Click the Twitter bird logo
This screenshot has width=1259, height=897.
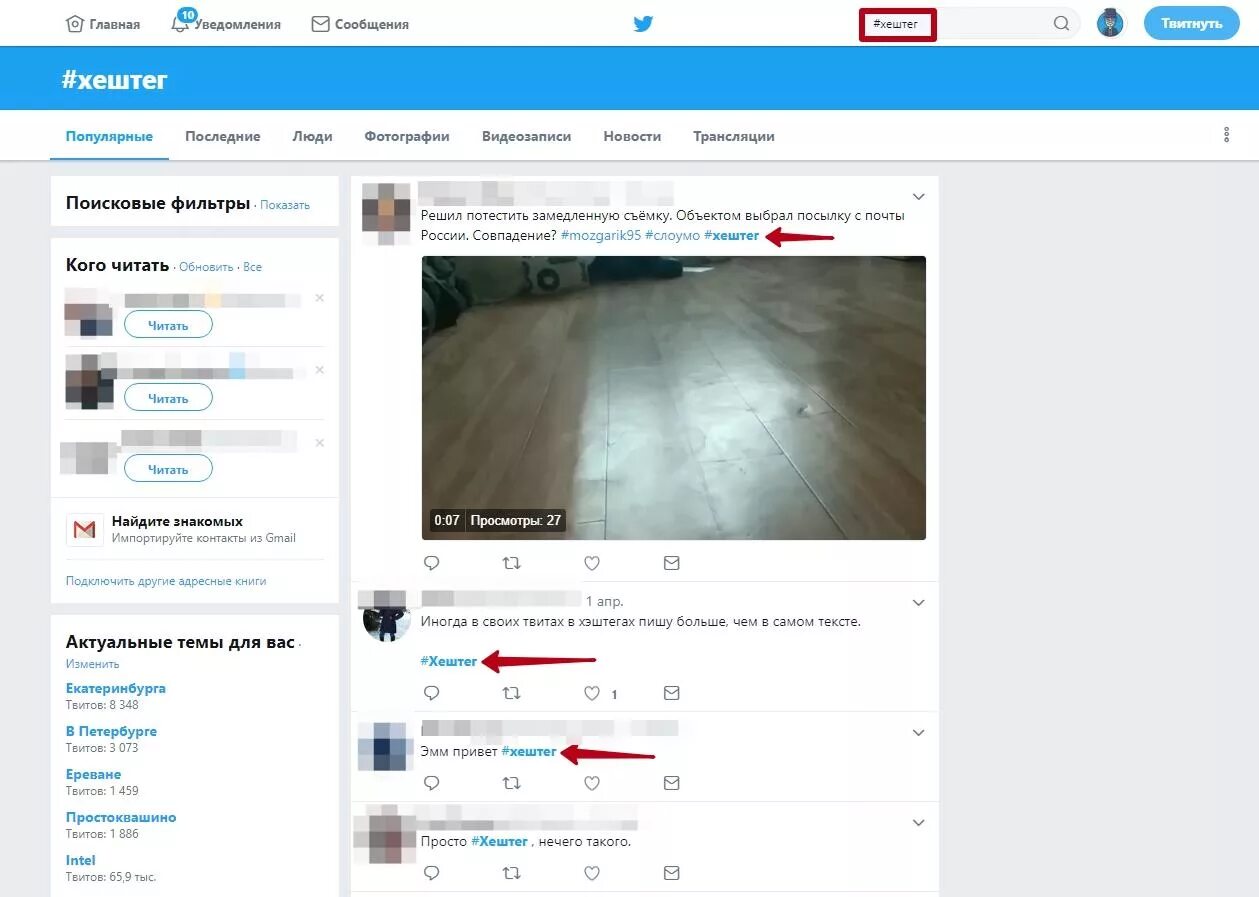point(643,24)
